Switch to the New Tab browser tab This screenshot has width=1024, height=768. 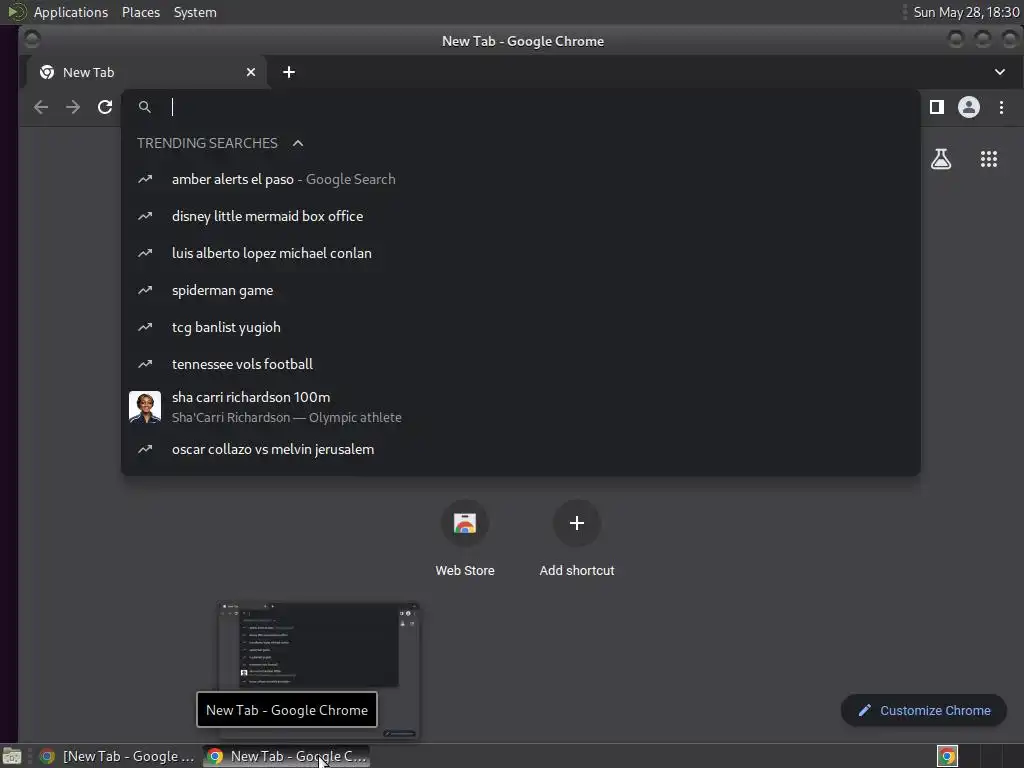click(x=146, y=72)
